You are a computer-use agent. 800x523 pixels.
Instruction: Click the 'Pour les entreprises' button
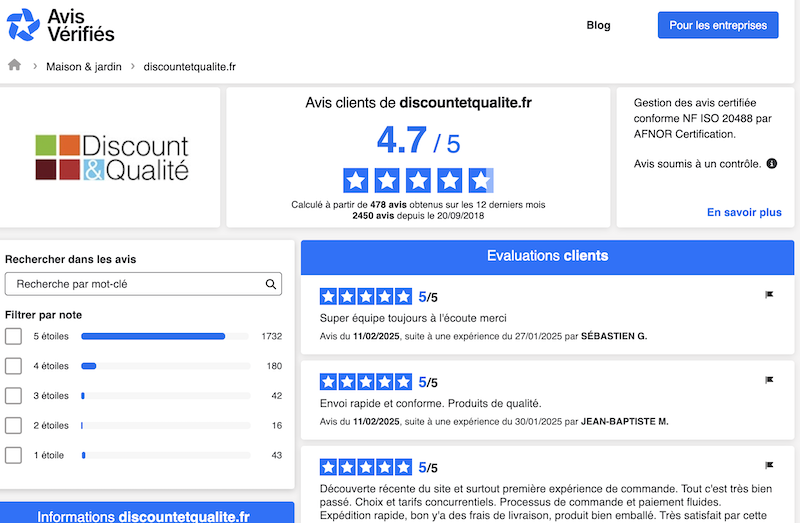[717, 25]
